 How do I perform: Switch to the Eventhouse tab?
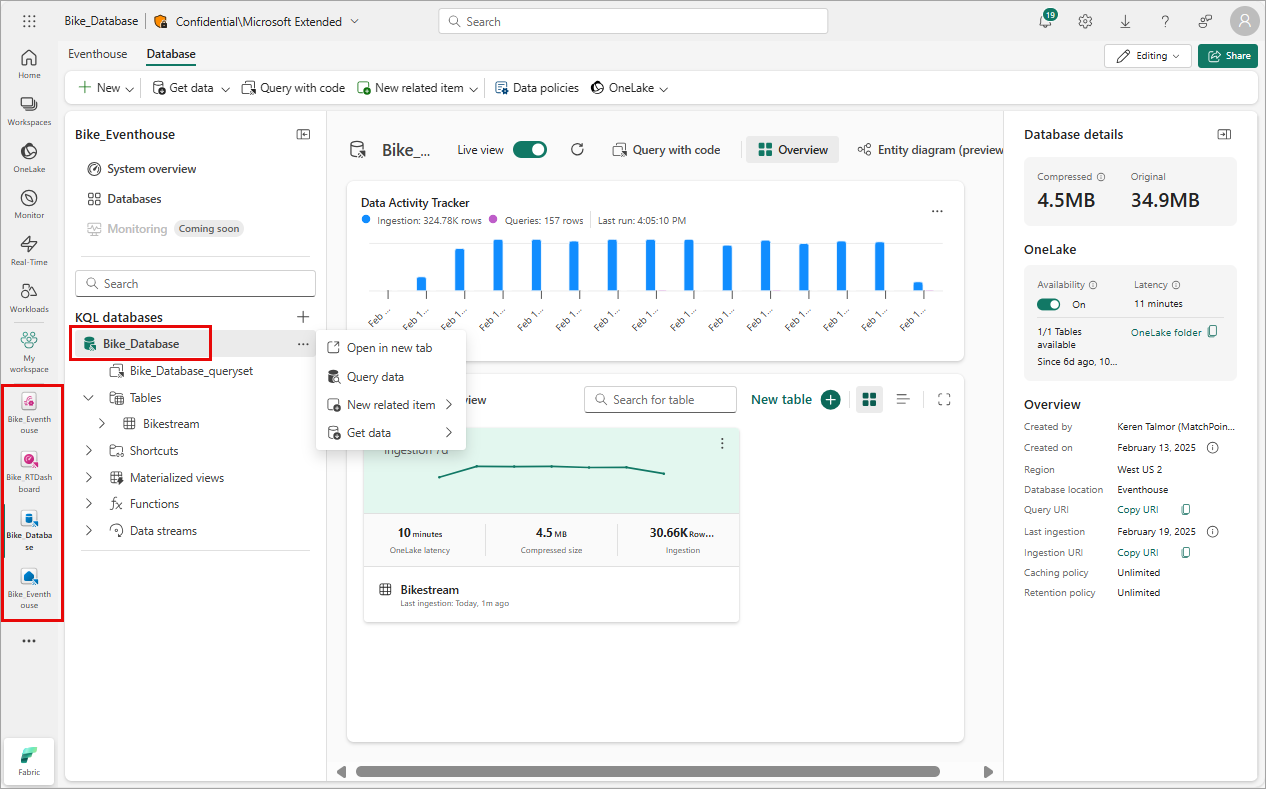97,54
